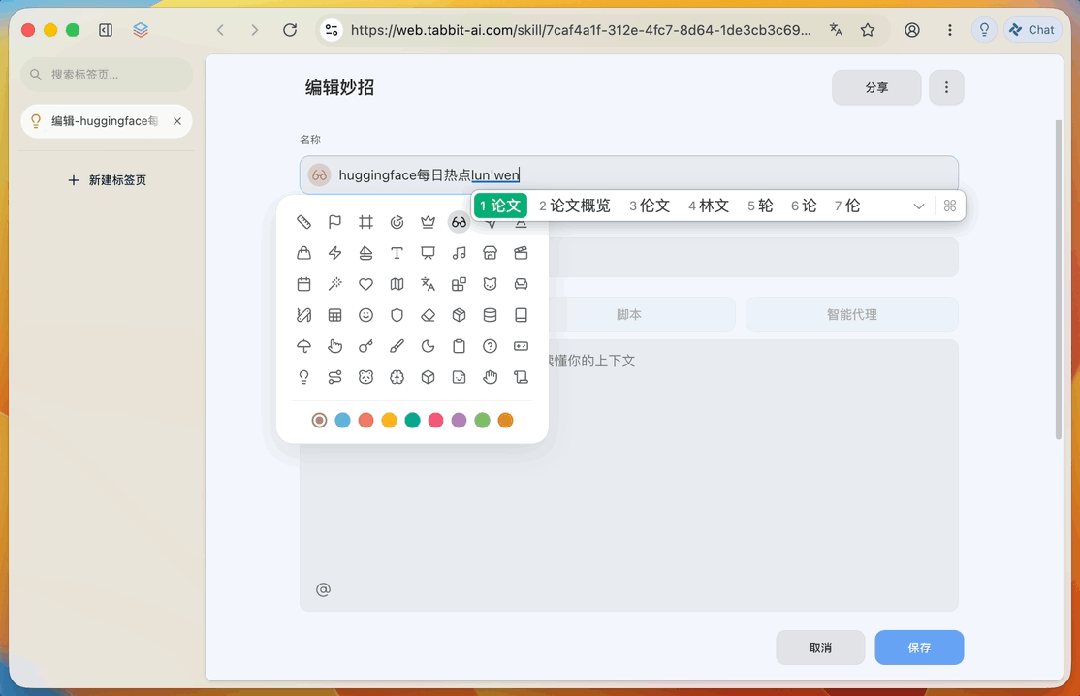
Task: Switch to the 智能代理 tab
Action: click(852, 314)
